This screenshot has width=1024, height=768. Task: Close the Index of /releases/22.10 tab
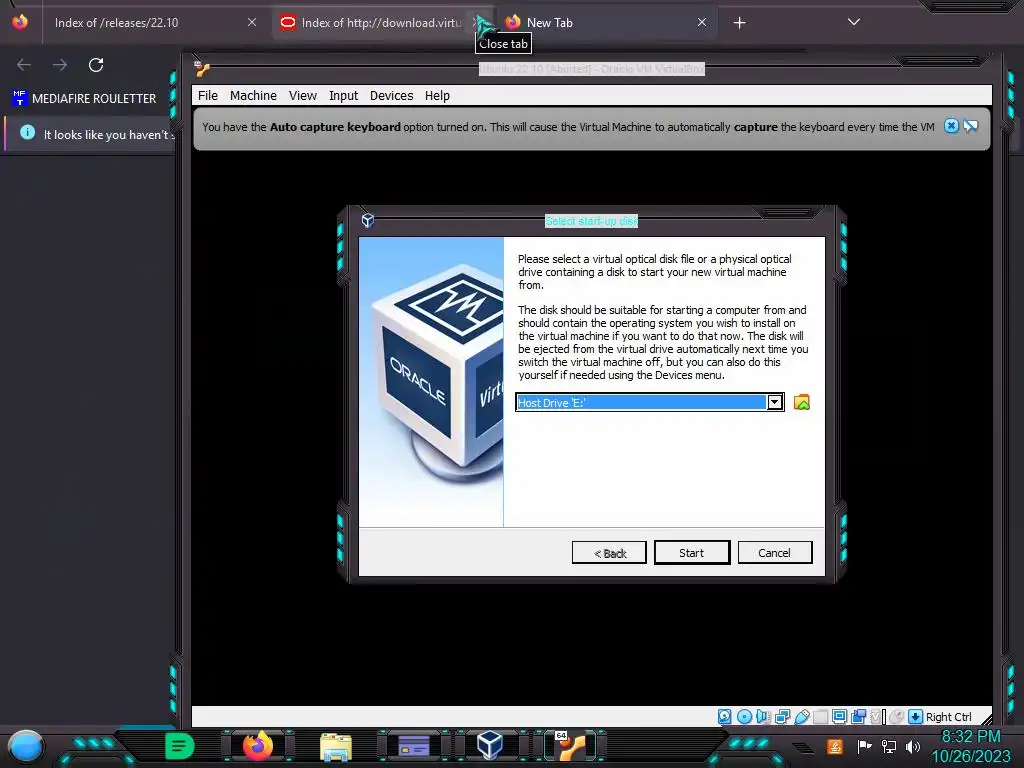[251, 22]
